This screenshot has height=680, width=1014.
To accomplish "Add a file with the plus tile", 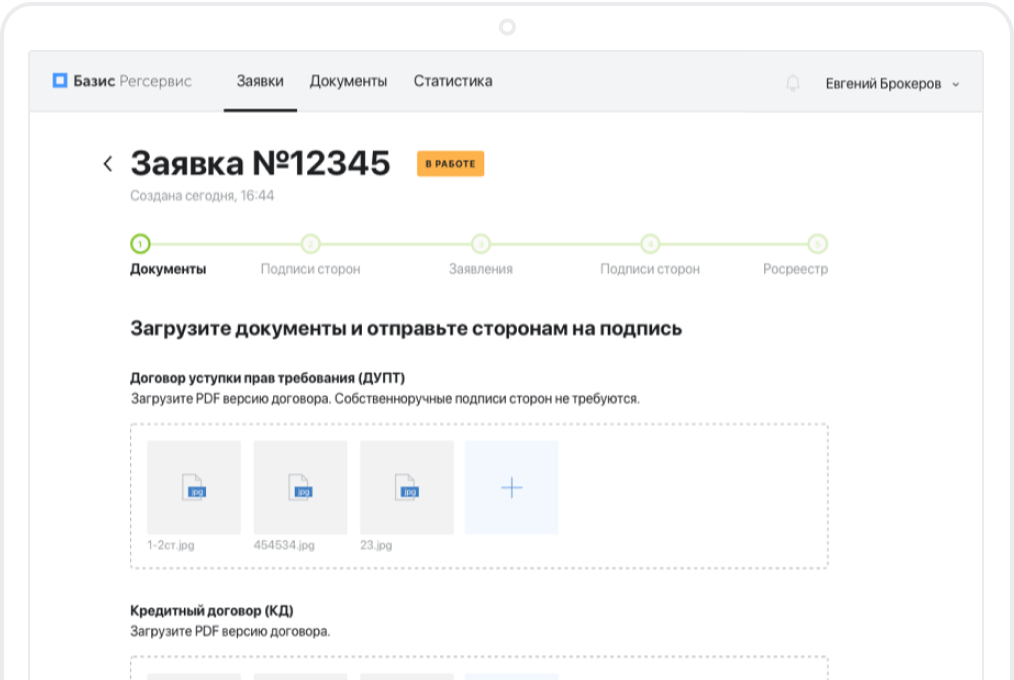I will point(512,487).
